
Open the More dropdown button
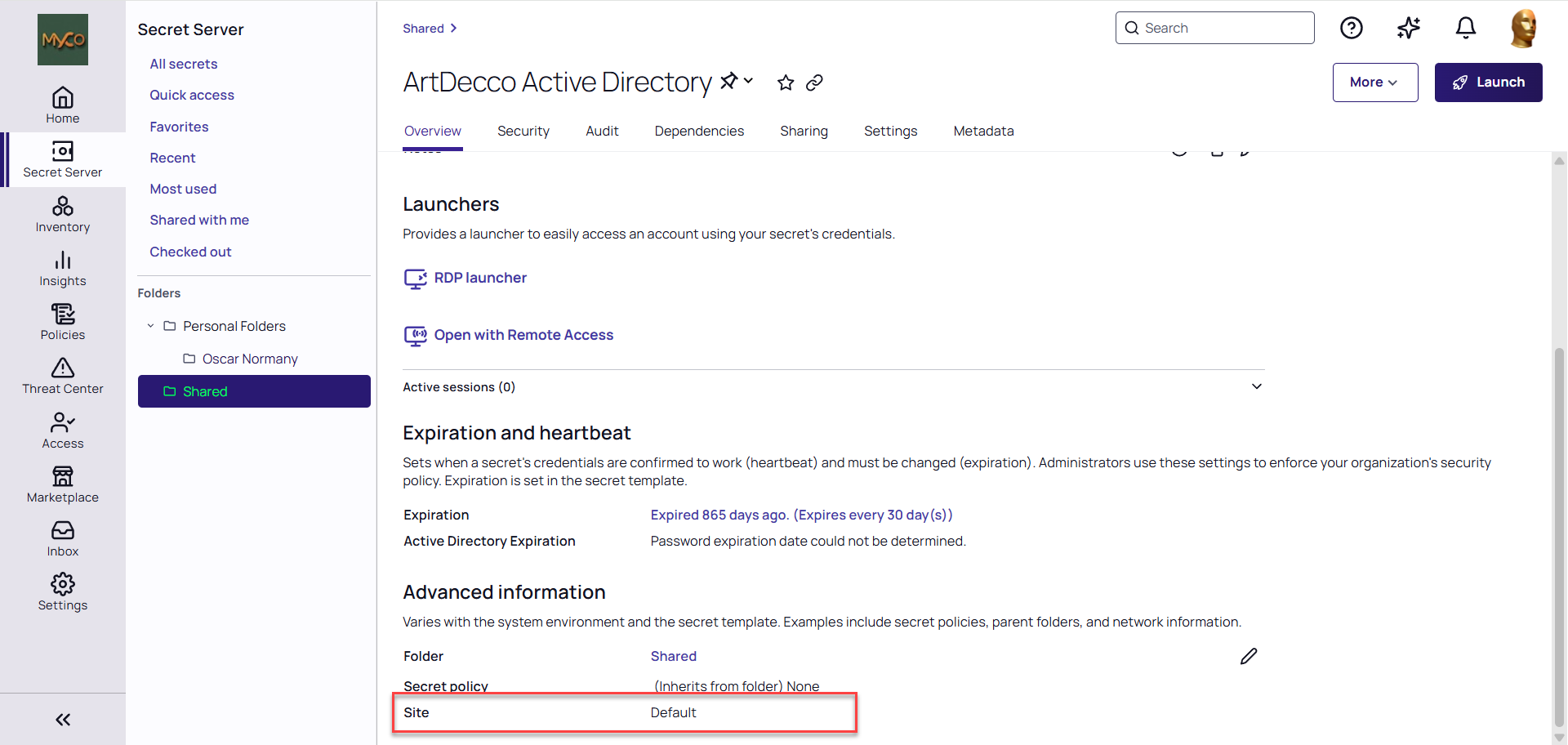click(x=1375, y=83)
